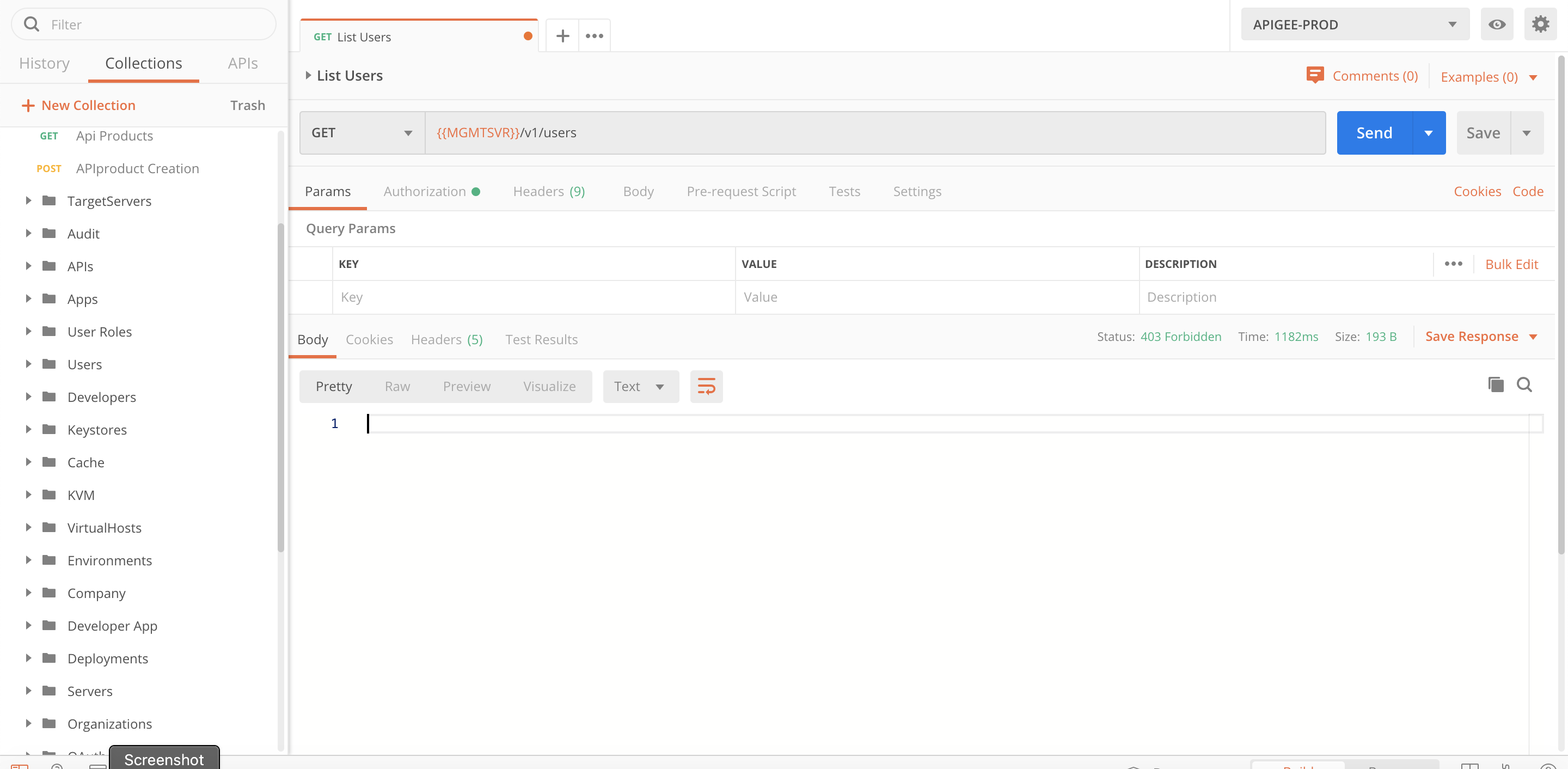
Task: Expand the Send button dropdown arrow
Action: tap(1428, 133)
